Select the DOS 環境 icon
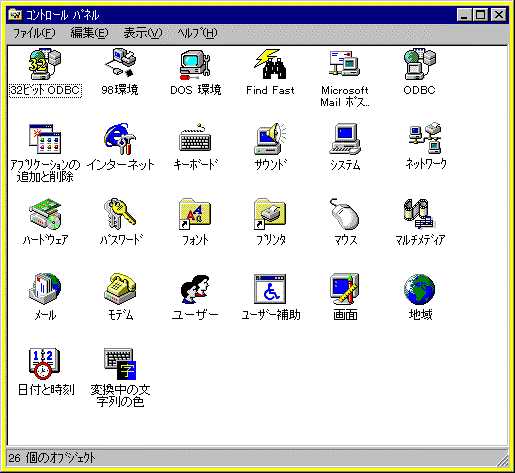 click(195, 64)
